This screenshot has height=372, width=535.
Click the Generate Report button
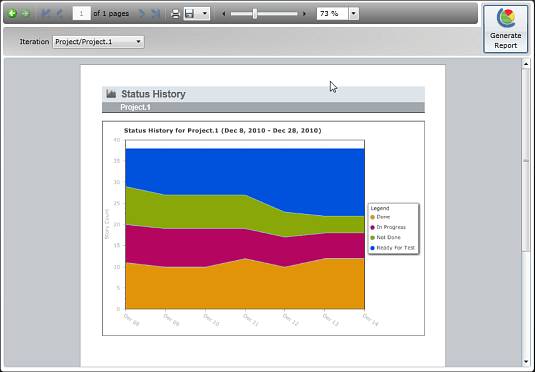point(505,29)
